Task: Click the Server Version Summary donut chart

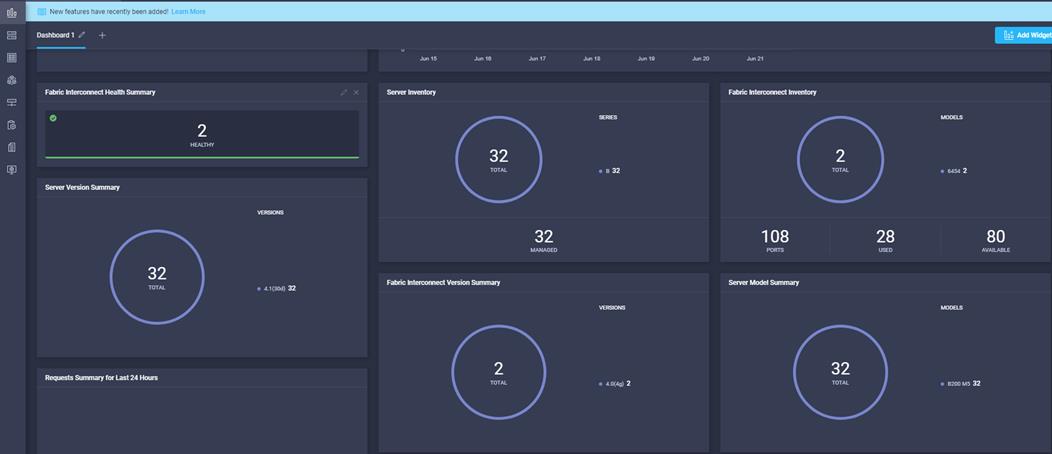Action: pyautogui.click(x=157, y=277)
